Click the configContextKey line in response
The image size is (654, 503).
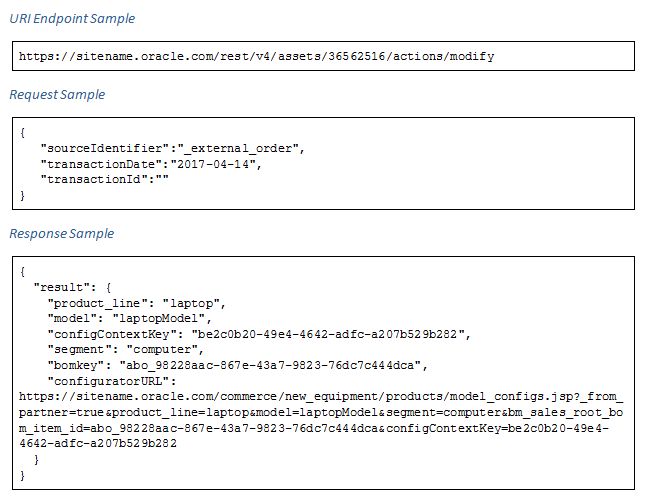(x=258, y=334)
